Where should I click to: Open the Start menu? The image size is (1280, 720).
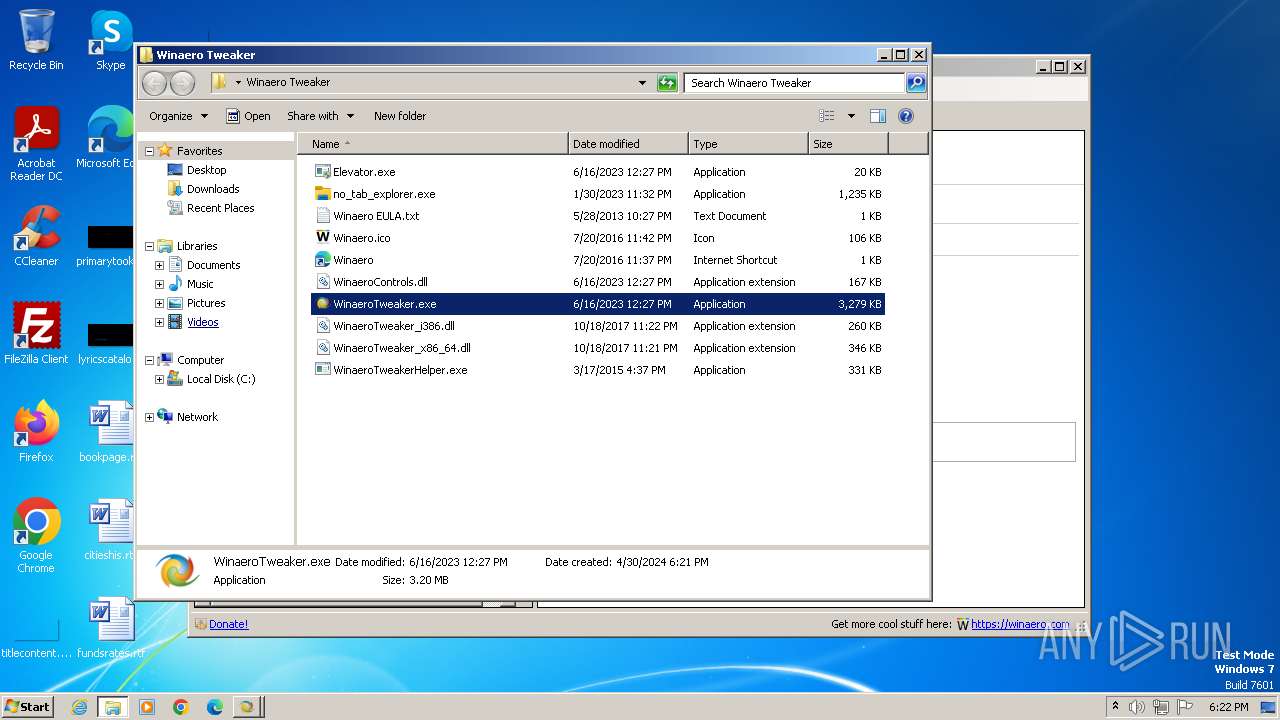click(x=27, y=707)
